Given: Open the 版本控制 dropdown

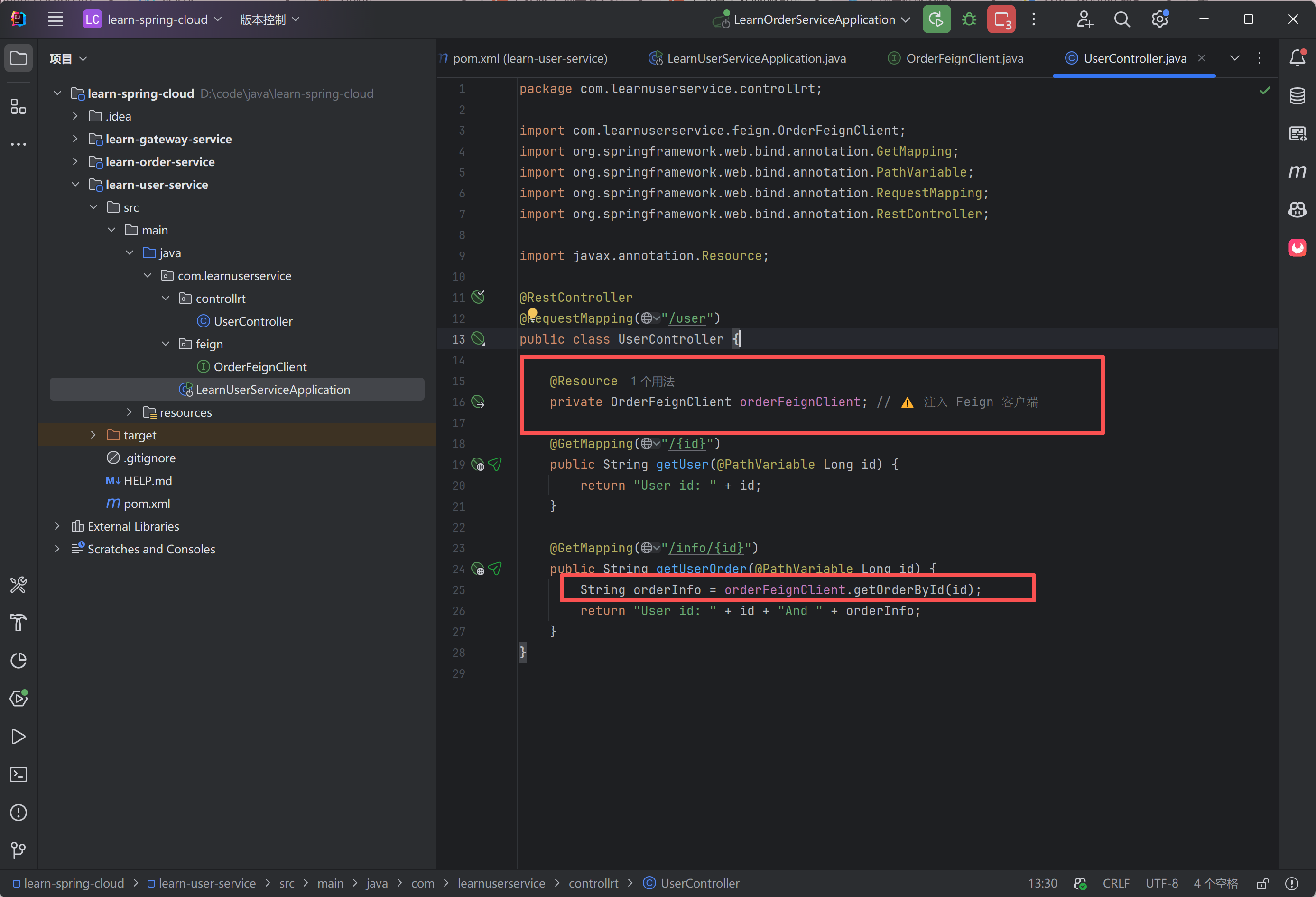Looking at the screenshot, I should coord(269,19).
